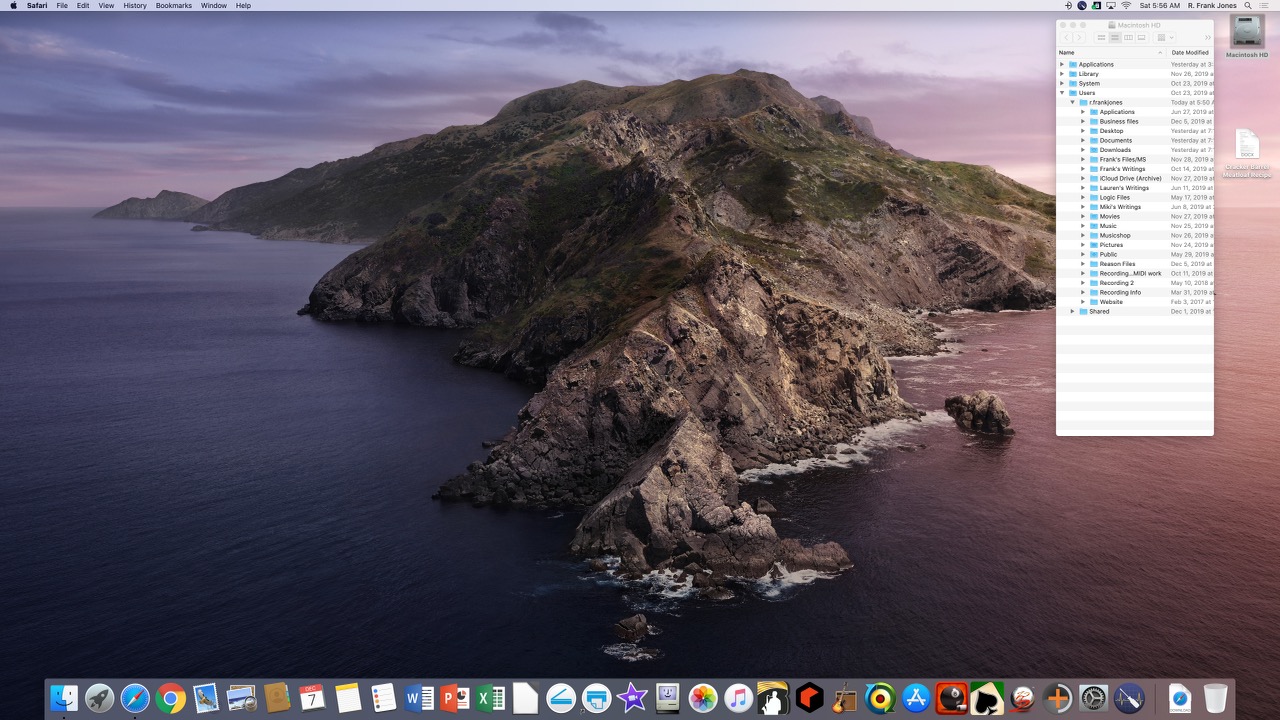Click the Photos app Dock icon
The height and width of the screenshot is (720, 1280).
pyautogui.click(x=703, y=697)
